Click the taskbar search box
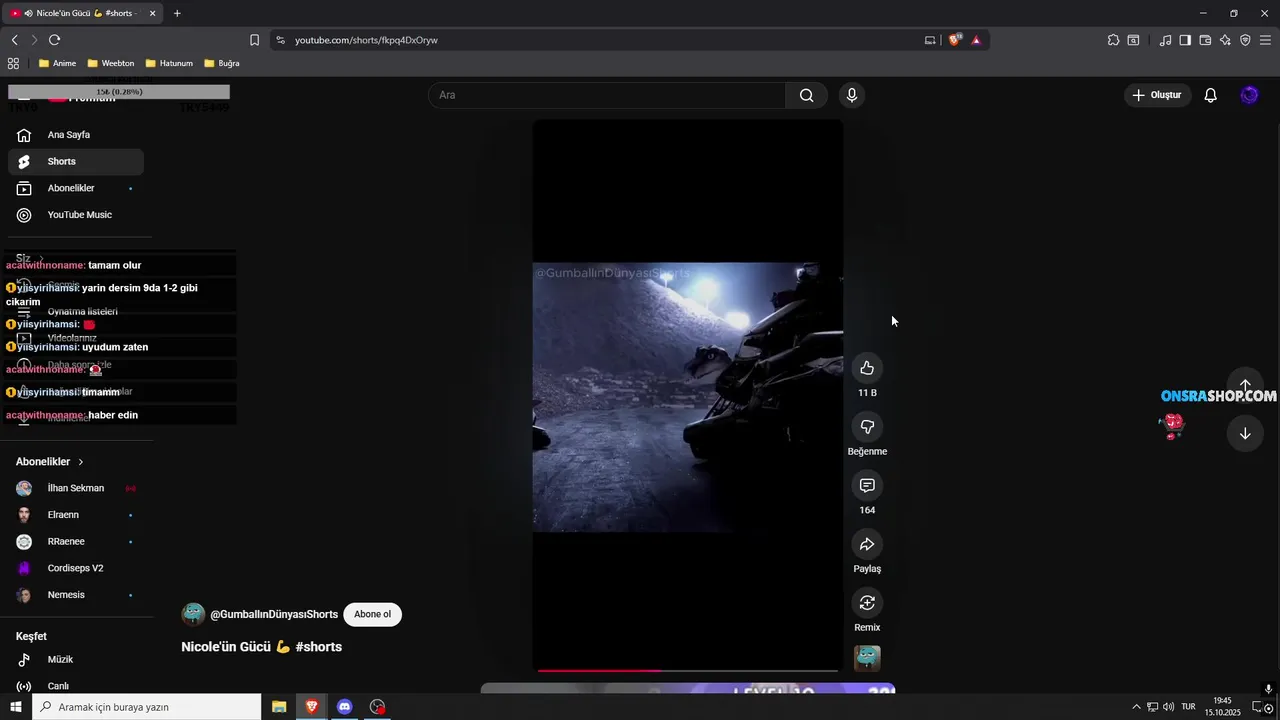This screenshot has height=720, width=1280. 147,707
